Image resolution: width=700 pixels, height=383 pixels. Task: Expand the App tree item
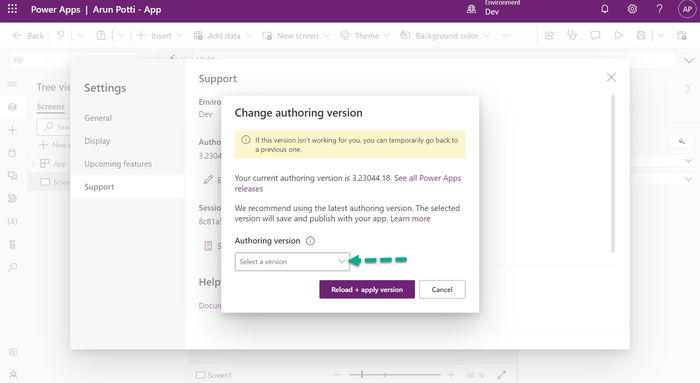(x=33, y=163)
